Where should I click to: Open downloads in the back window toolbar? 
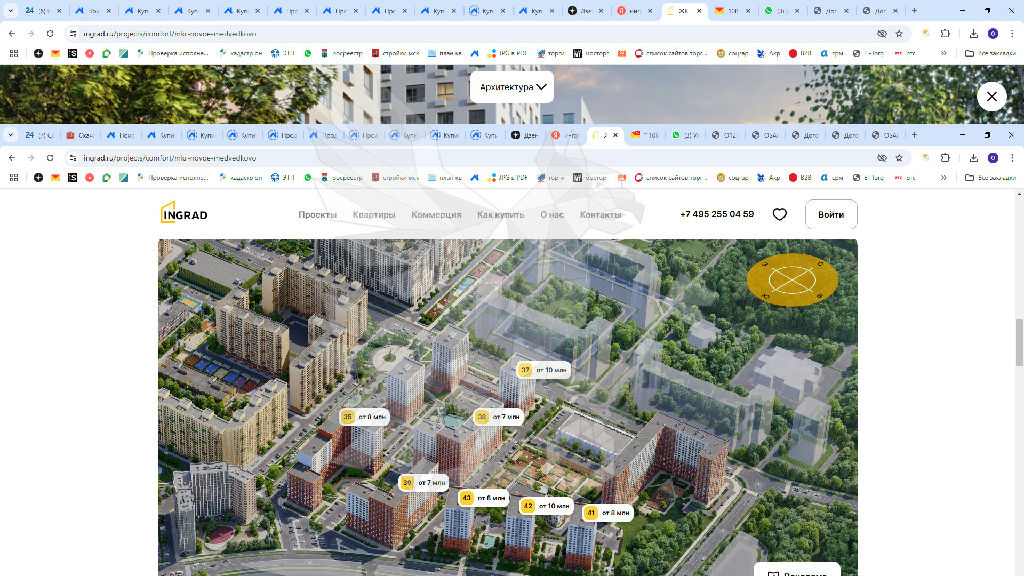(x=974, y=33)
